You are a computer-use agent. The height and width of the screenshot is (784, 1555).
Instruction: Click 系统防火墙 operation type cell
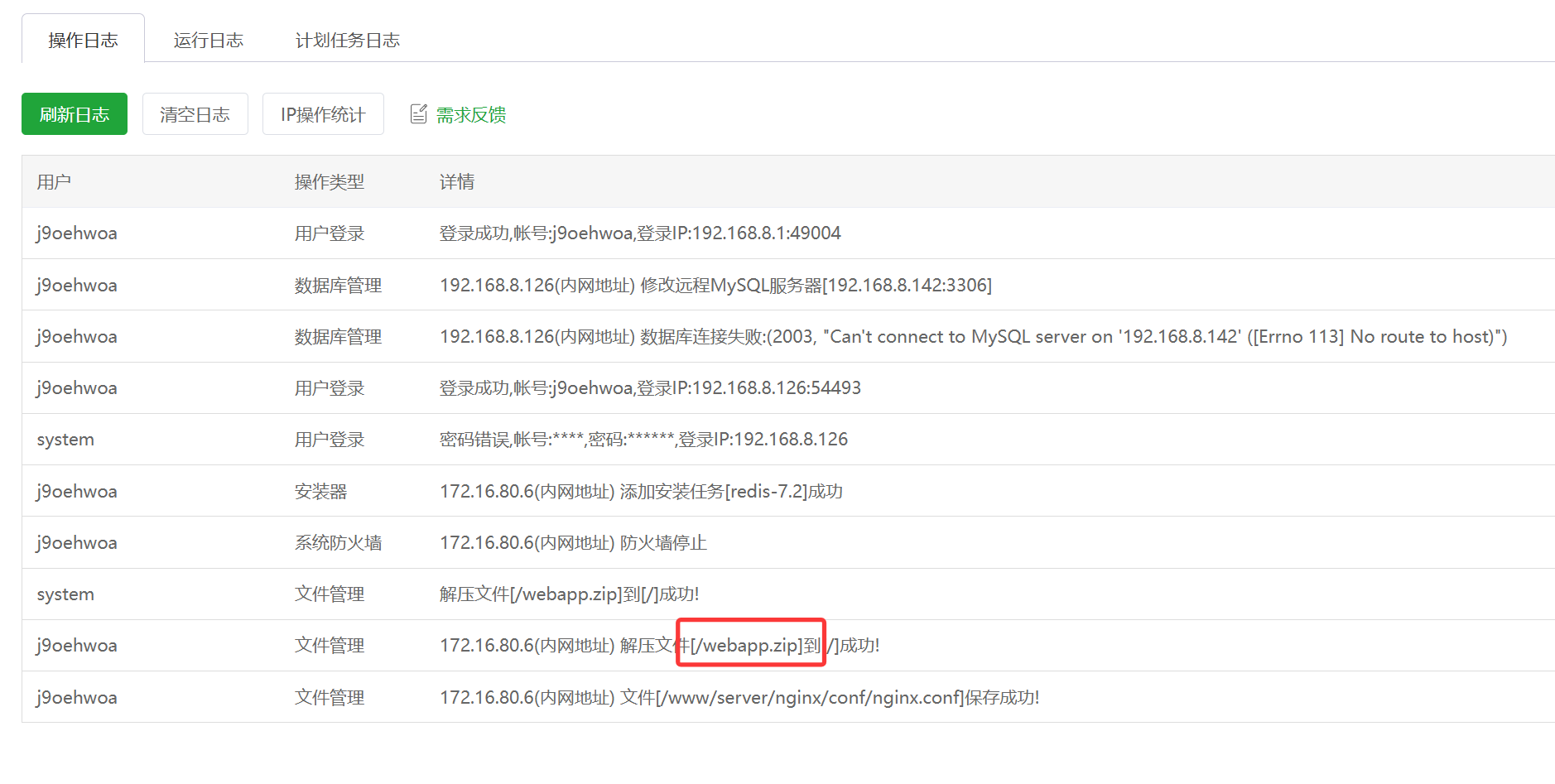(338, 543)
